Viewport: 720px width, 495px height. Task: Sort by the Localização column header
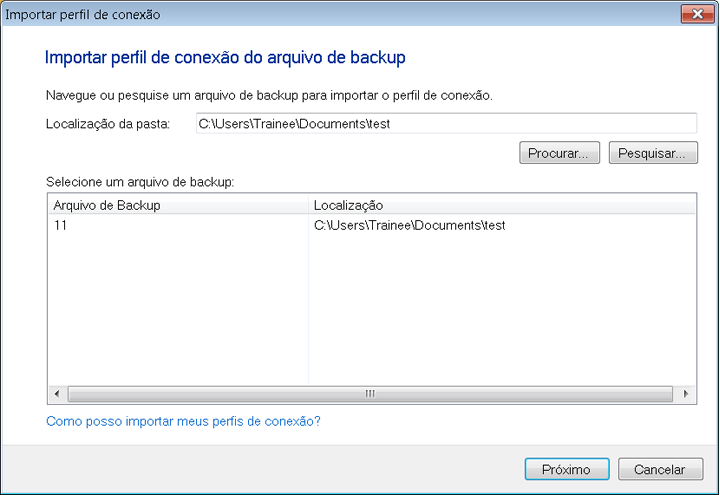pos(500,205)
